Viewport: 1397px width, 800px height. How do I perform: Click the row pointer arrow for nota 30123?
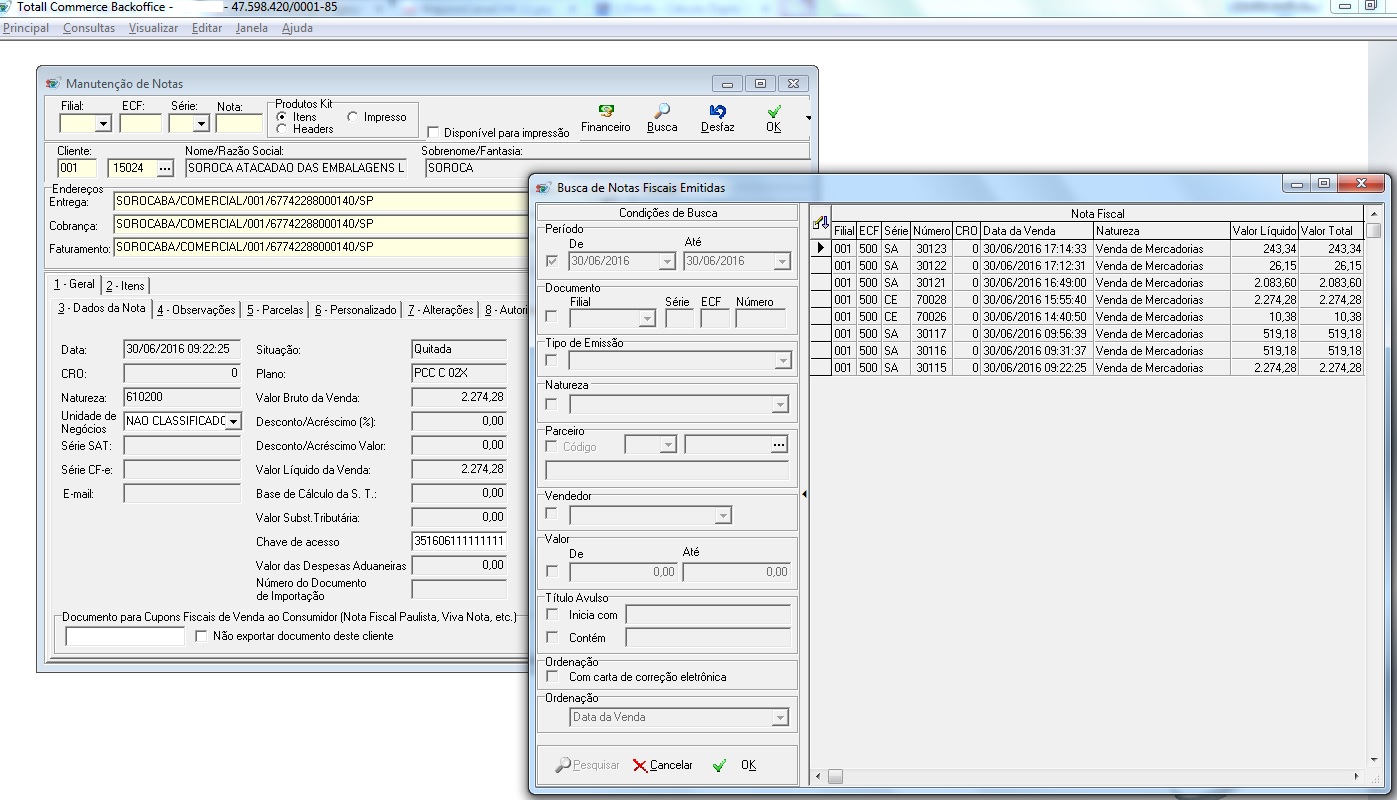pyautogui.click(x=821, y=248)
